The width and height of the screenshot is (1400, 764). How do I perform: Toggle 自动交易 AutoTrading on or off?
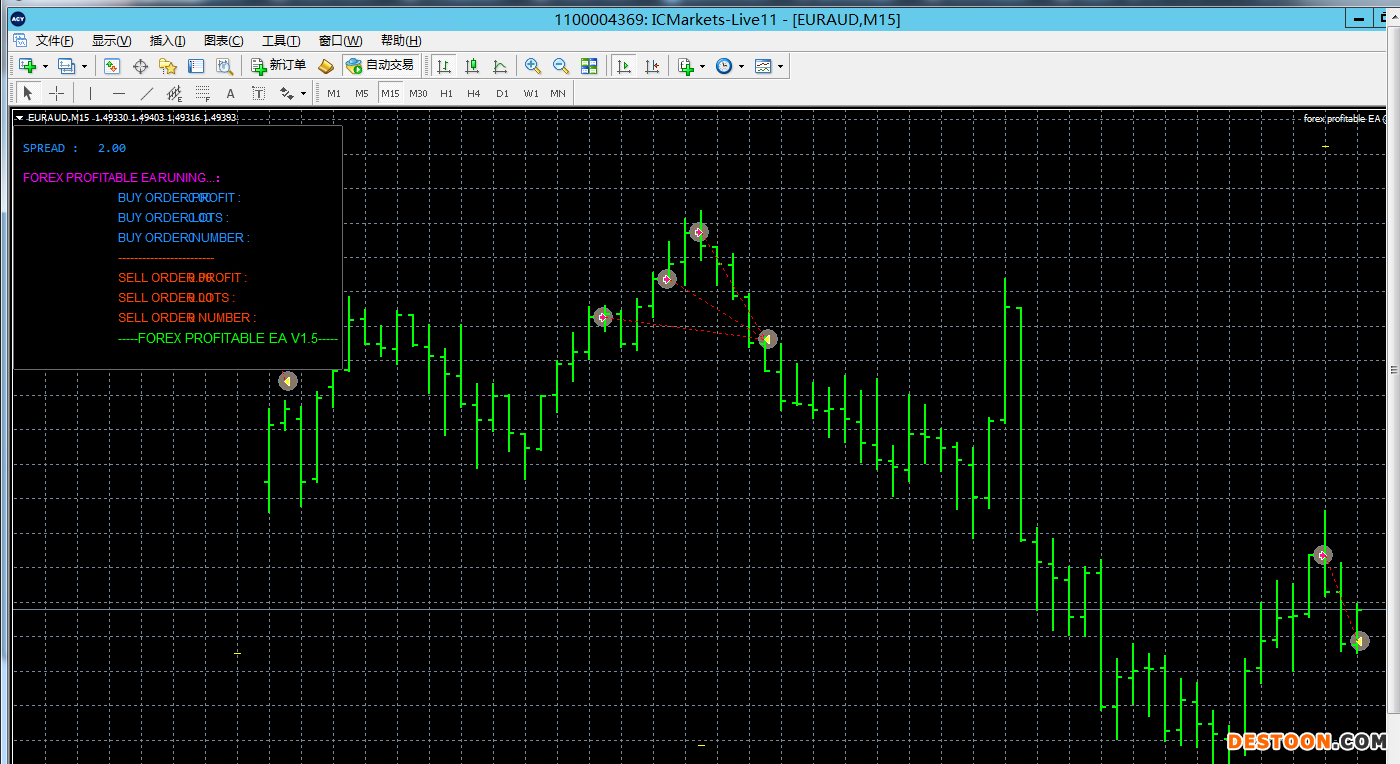(x=380, y=66)
